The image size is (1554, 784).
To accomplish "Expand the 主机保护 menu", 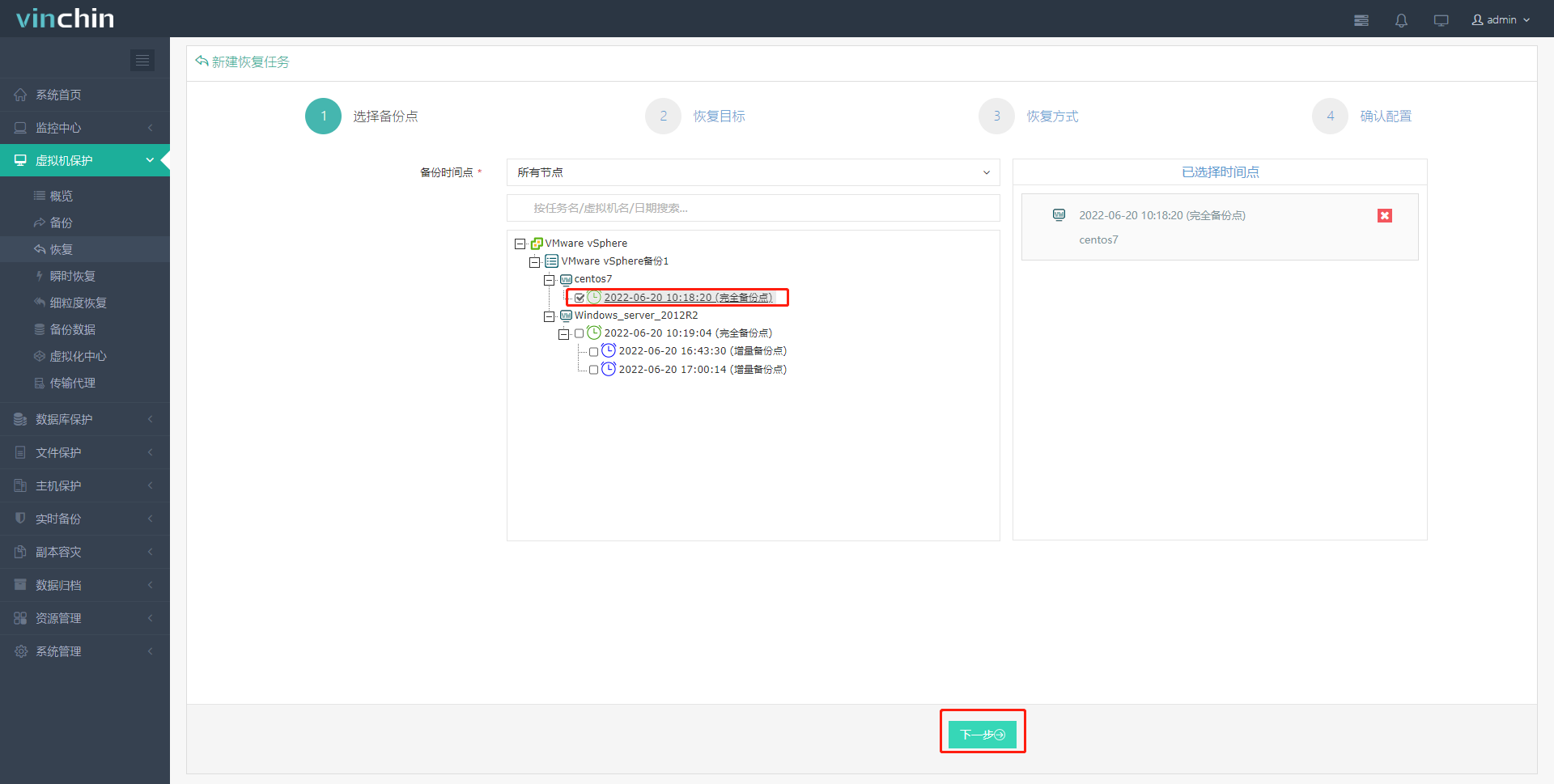I will (85, 485).
